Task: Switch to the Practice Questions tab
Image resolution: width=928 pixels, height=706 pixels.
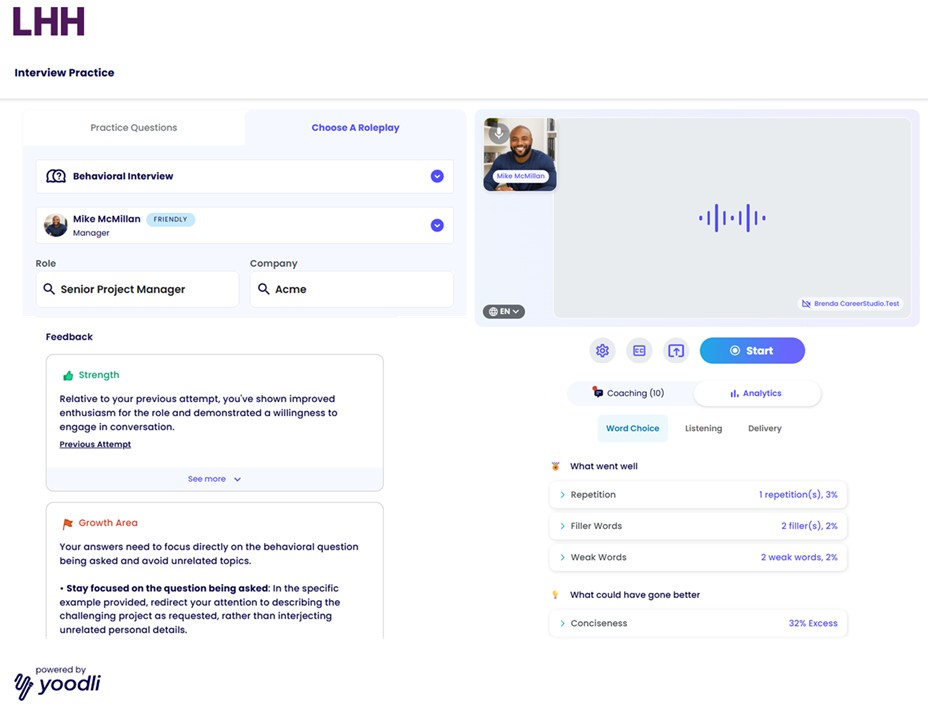Action: [133, 127]
